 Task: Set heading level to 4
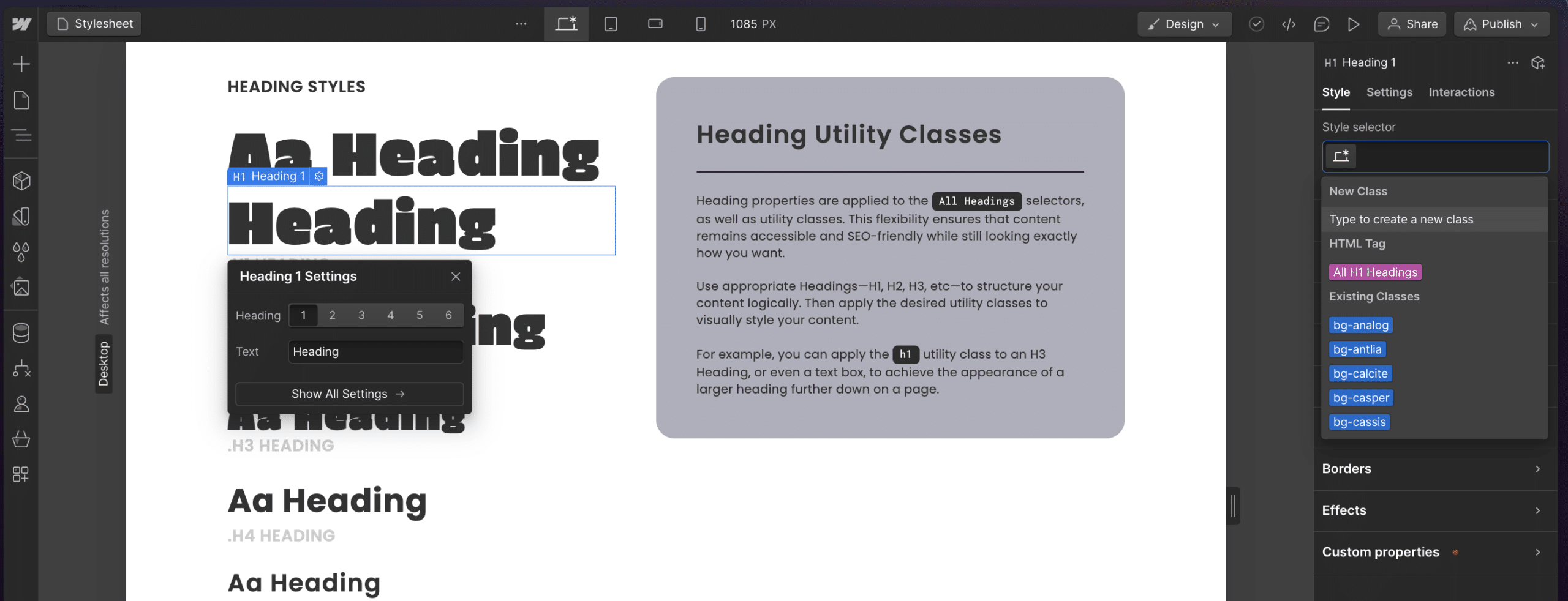[390, 315]
